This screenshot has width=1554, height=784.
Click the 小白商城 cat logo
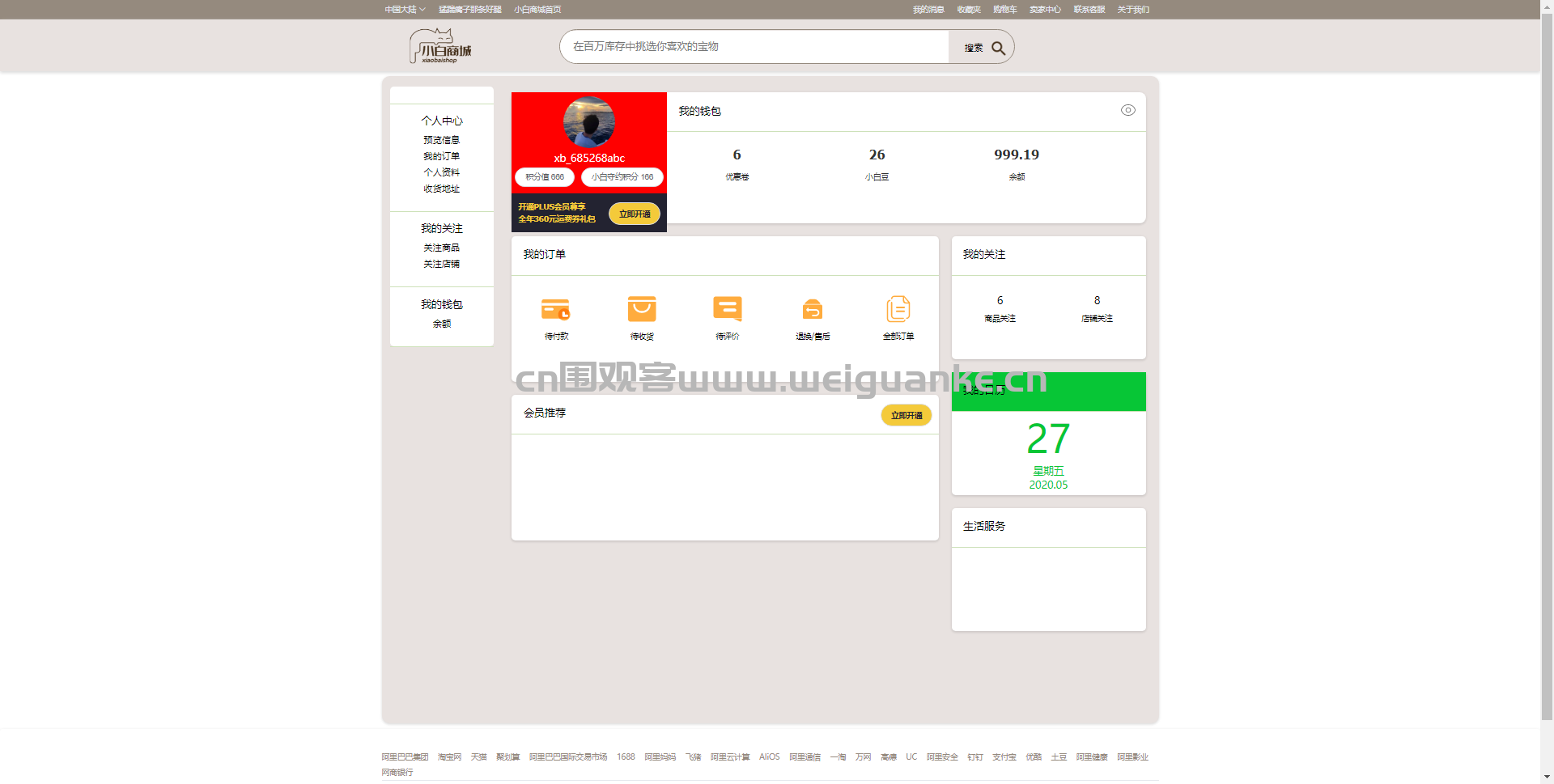(440, 46)
